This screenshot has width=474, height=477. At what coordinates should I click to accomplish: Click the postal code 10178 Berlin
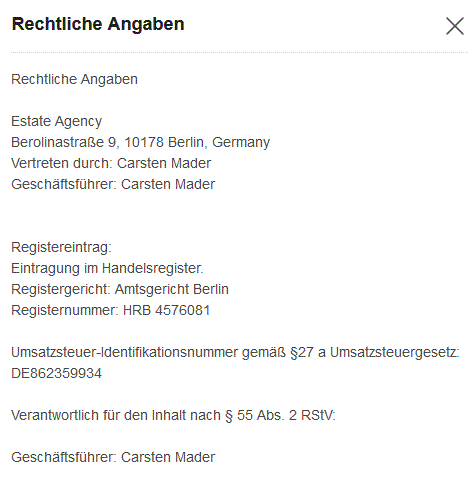click(x=164, y=142)
